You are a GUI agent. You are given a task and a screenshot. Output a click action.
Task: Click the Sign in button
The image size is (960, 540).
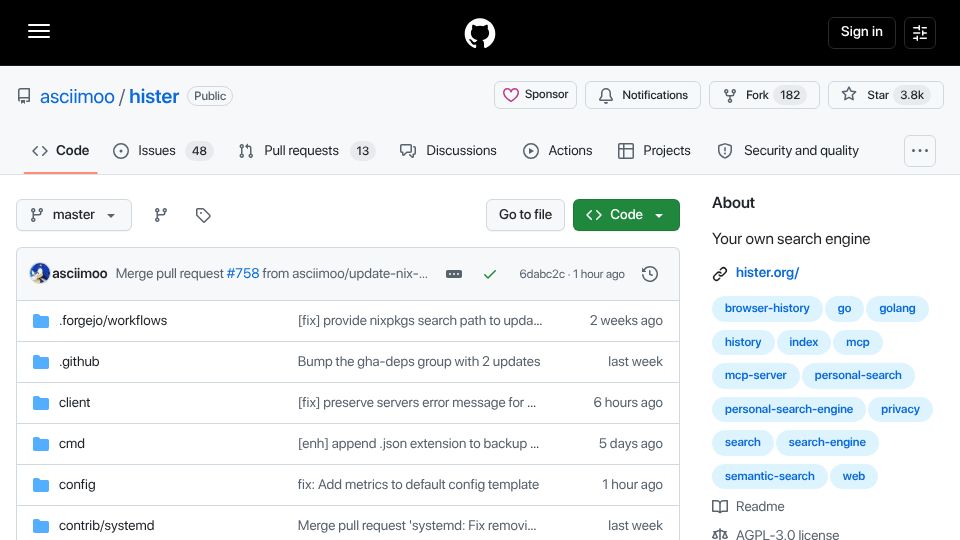click(861, 32)
